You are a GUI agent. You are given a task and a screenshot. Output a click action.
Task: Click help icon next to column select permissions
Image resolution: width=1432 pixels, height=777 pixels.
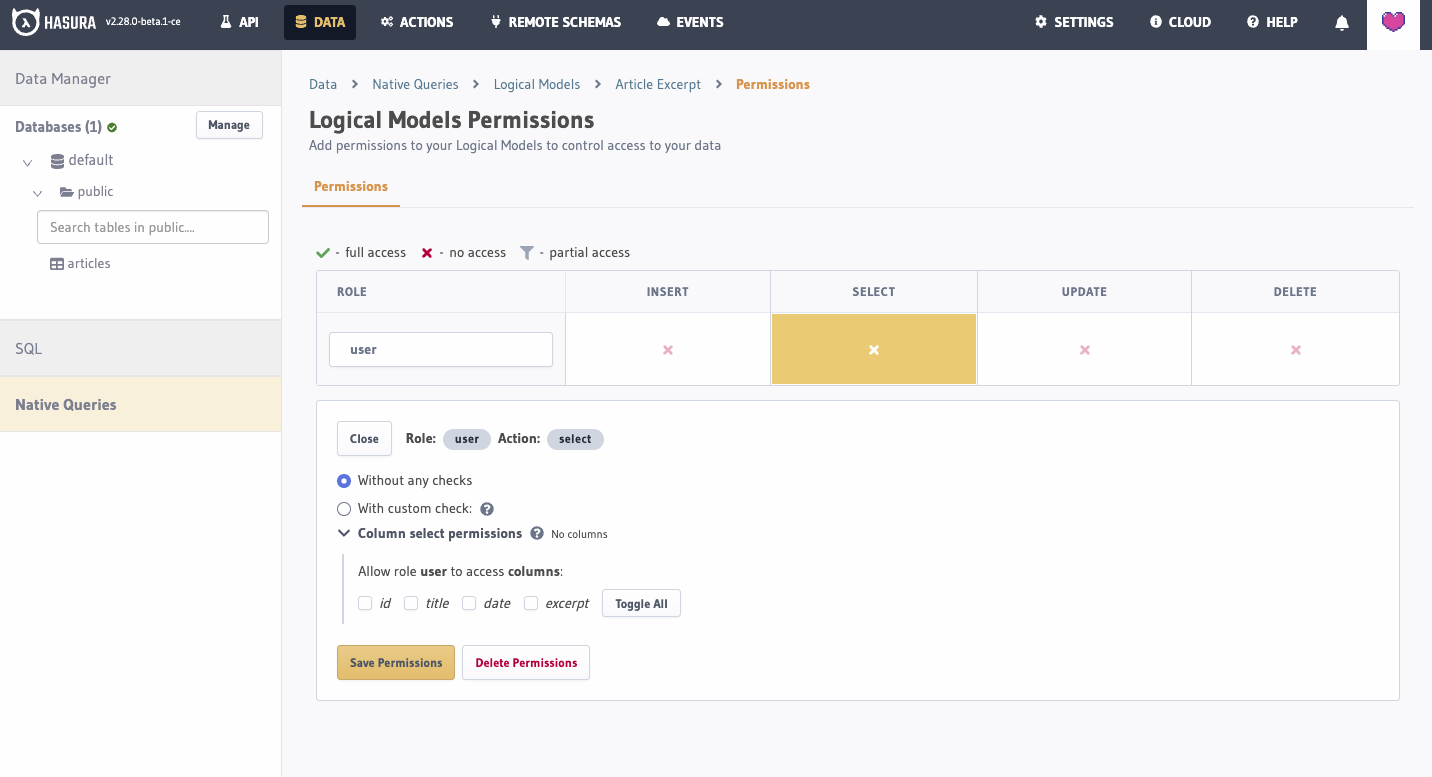[x=537, y=534]
